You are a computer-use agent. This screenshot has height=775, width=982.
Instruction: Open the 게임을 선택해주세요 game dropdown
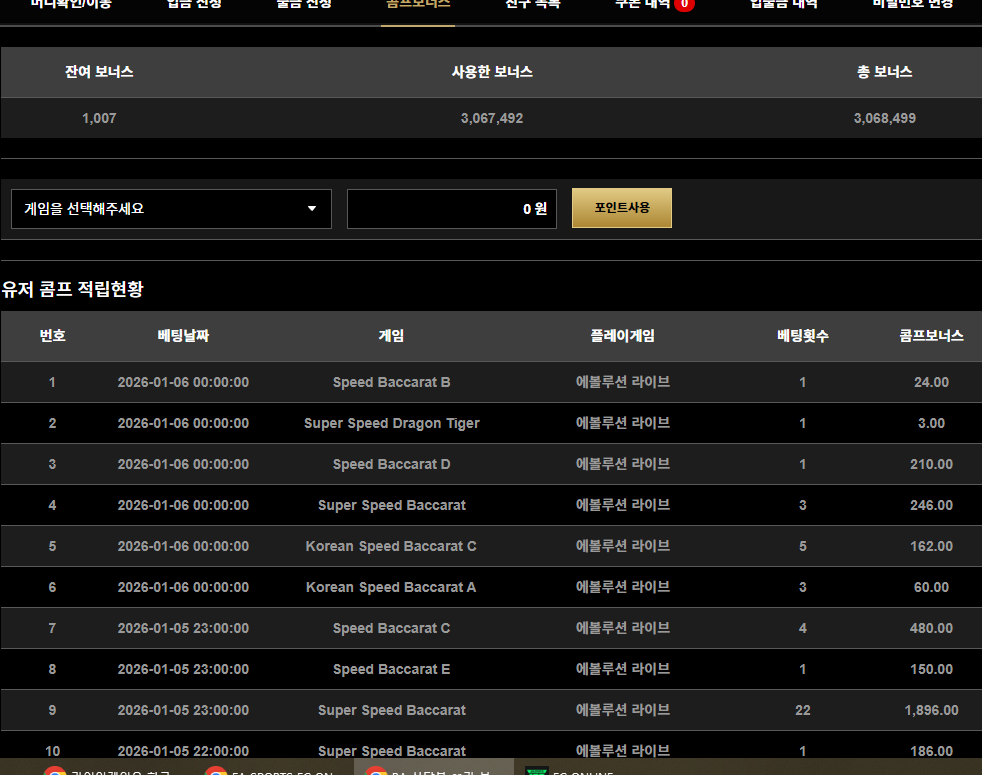pyautogui.click(x=171, y=209)
